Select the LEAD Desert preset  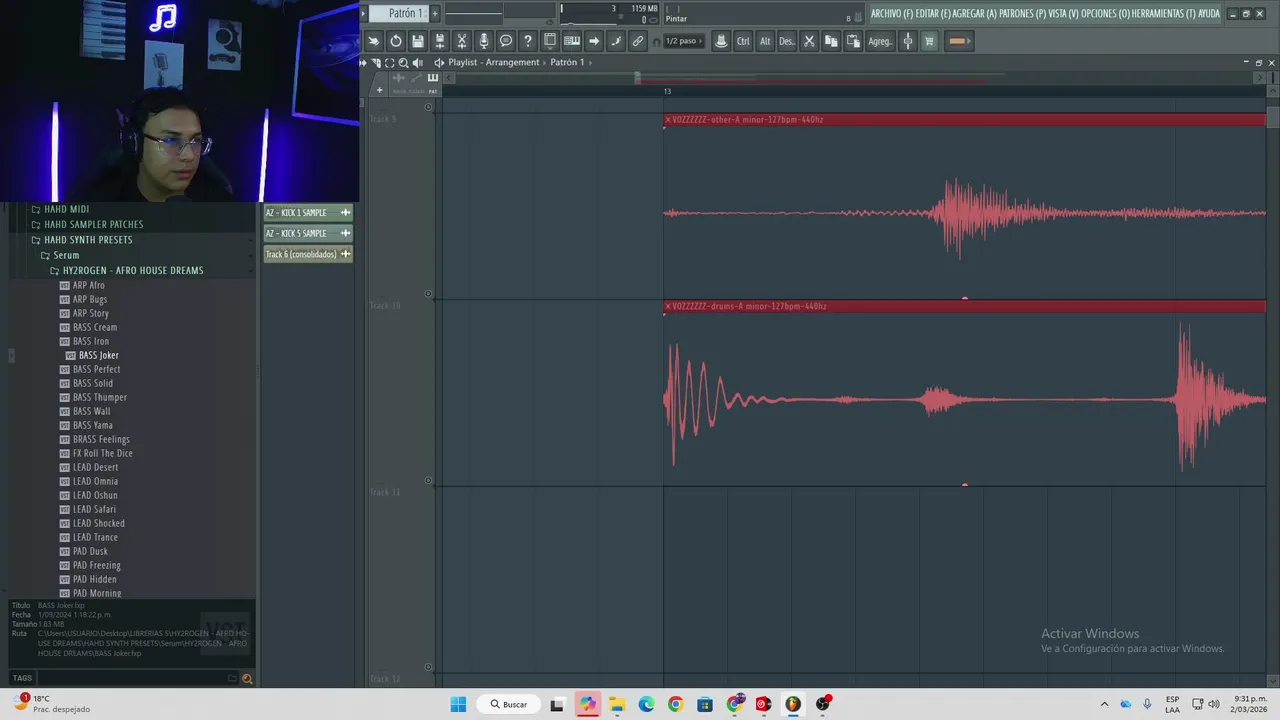click(95, 467)
